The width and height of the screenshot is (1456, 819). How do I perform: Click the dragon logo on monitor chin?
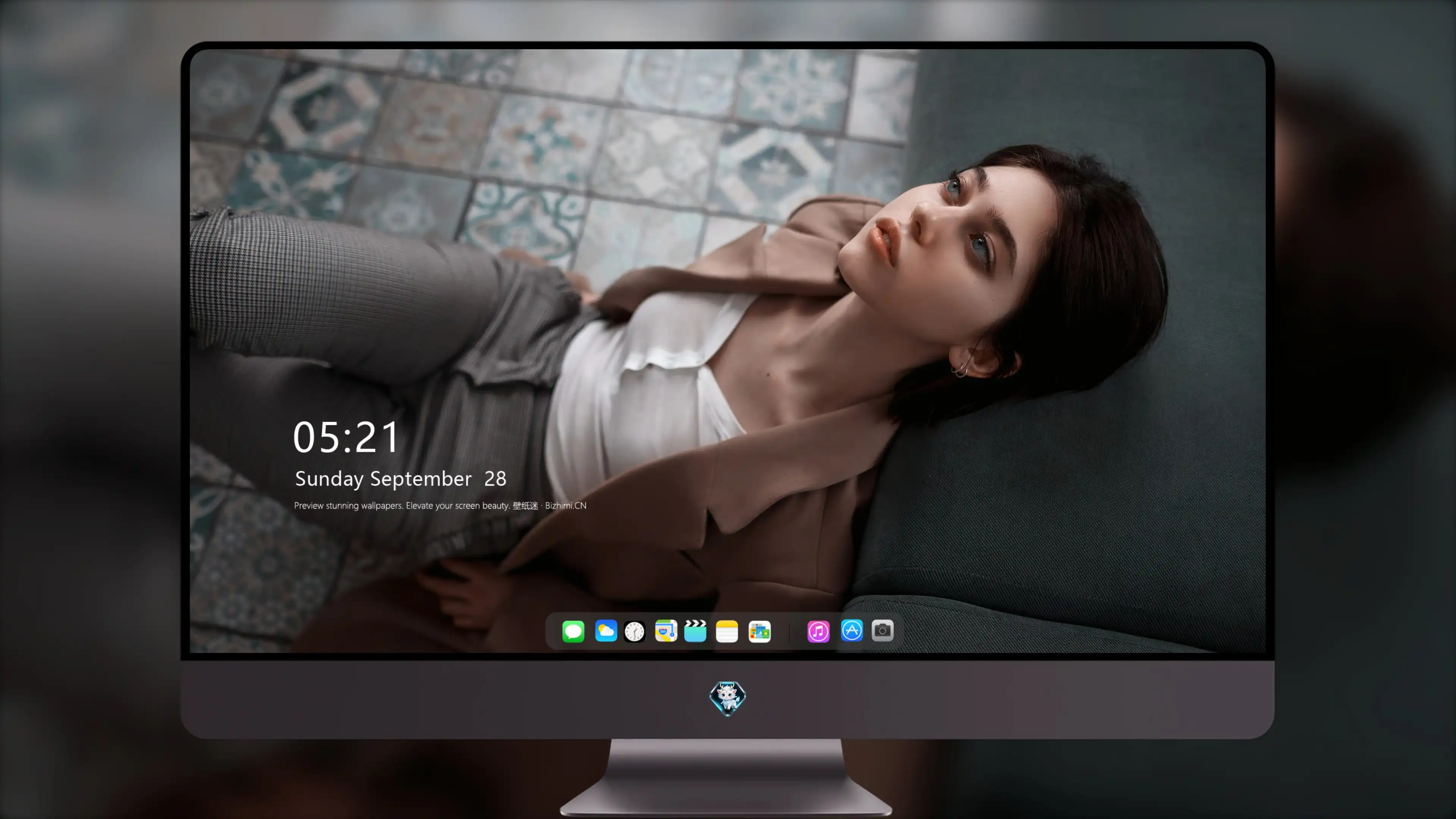pos(728,698)
